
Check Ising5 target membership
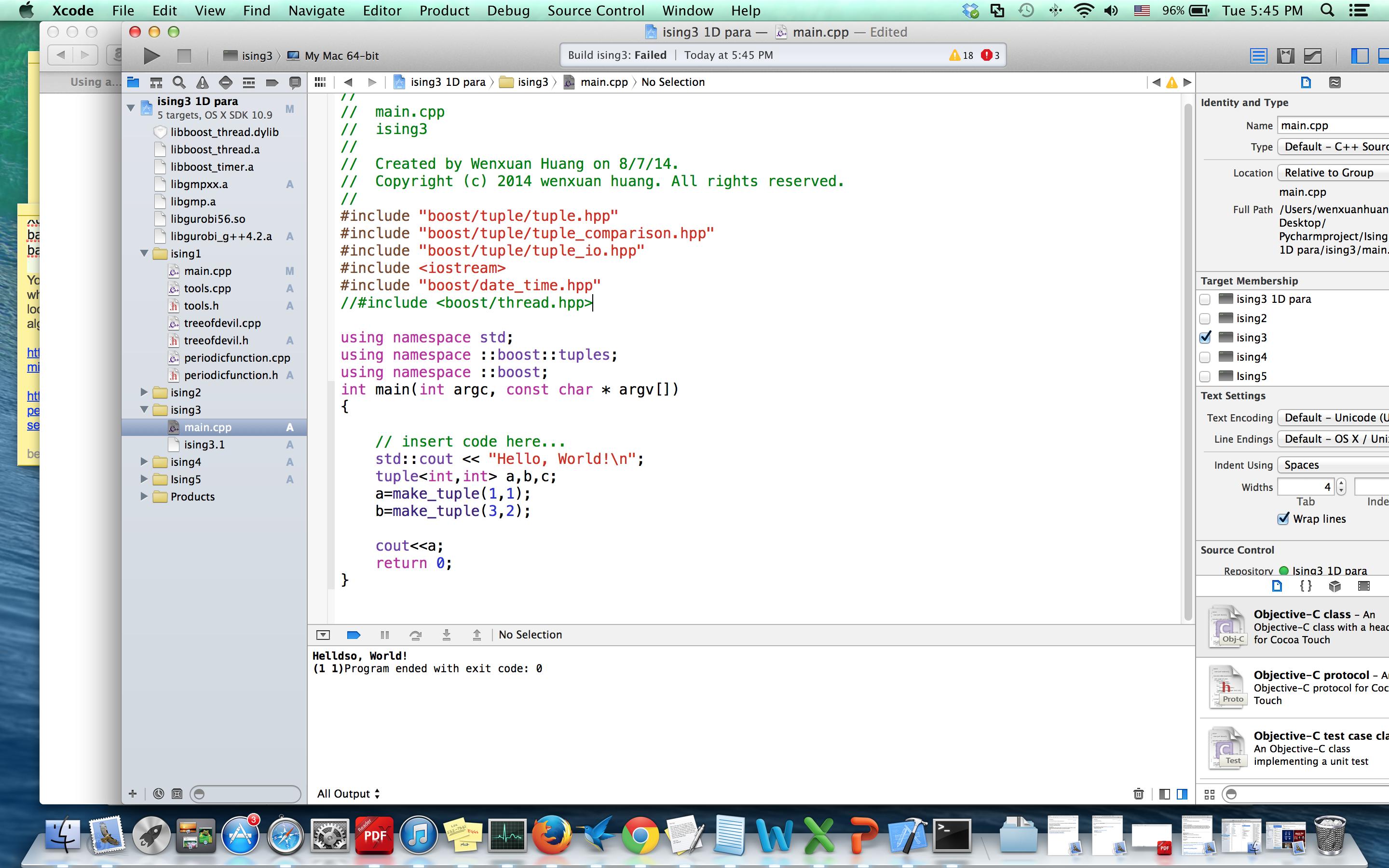pyautogui.click(x=1205, y=377)
